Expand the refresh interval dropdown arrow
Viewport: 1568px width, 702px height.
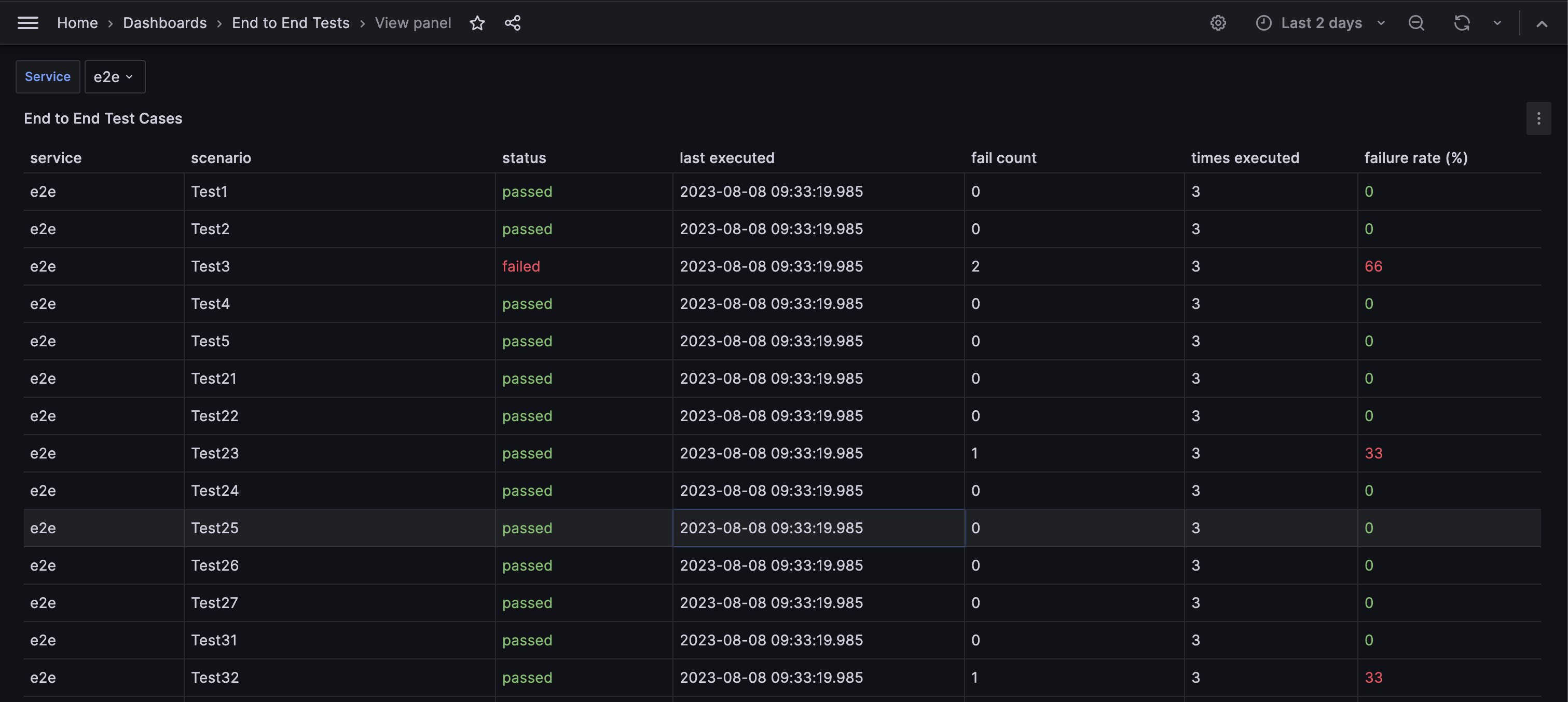pos(1497,23)
